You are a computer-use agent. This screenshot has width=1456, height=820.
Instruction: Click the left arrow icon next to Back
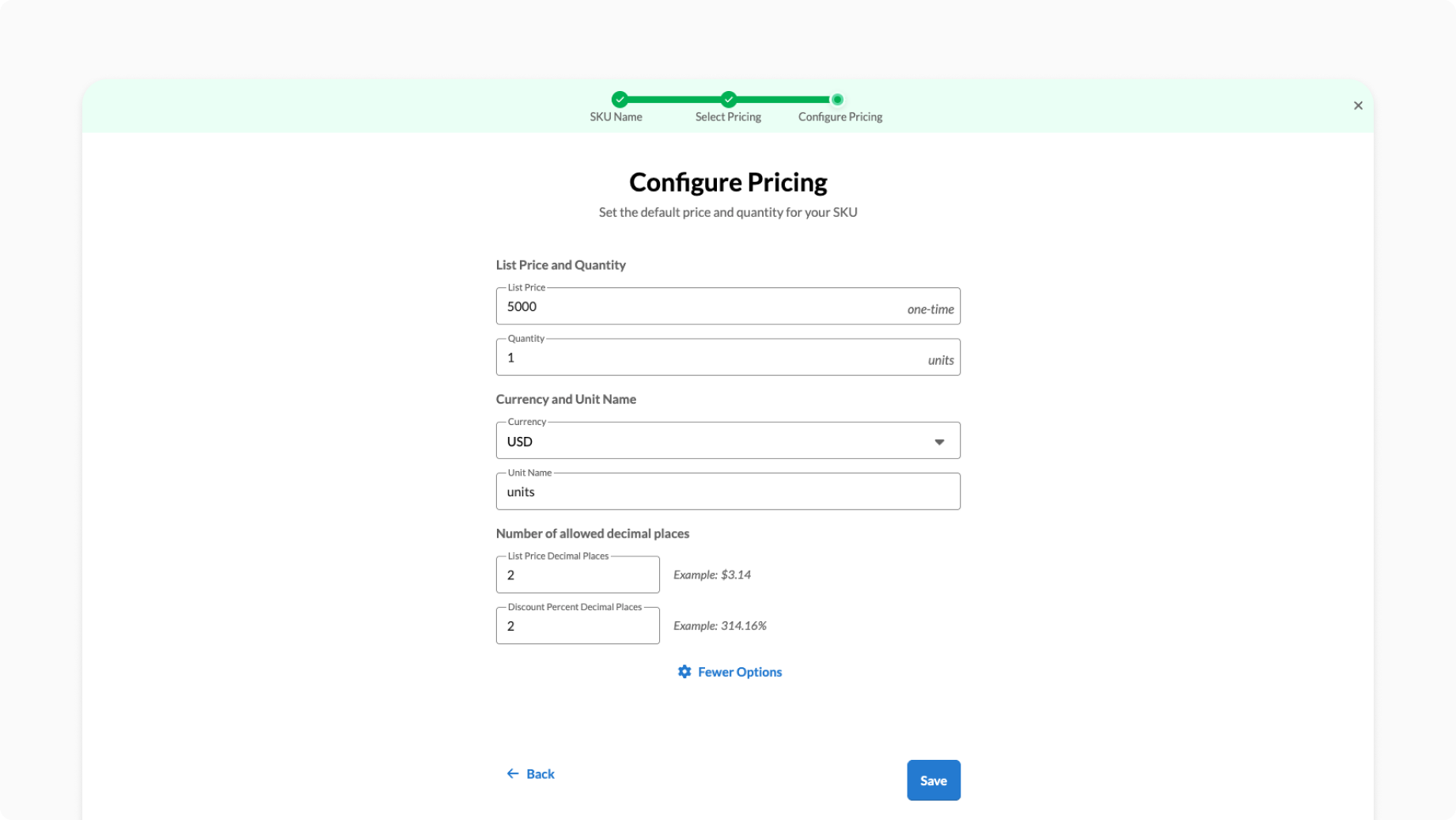click(x=513, y=773)
